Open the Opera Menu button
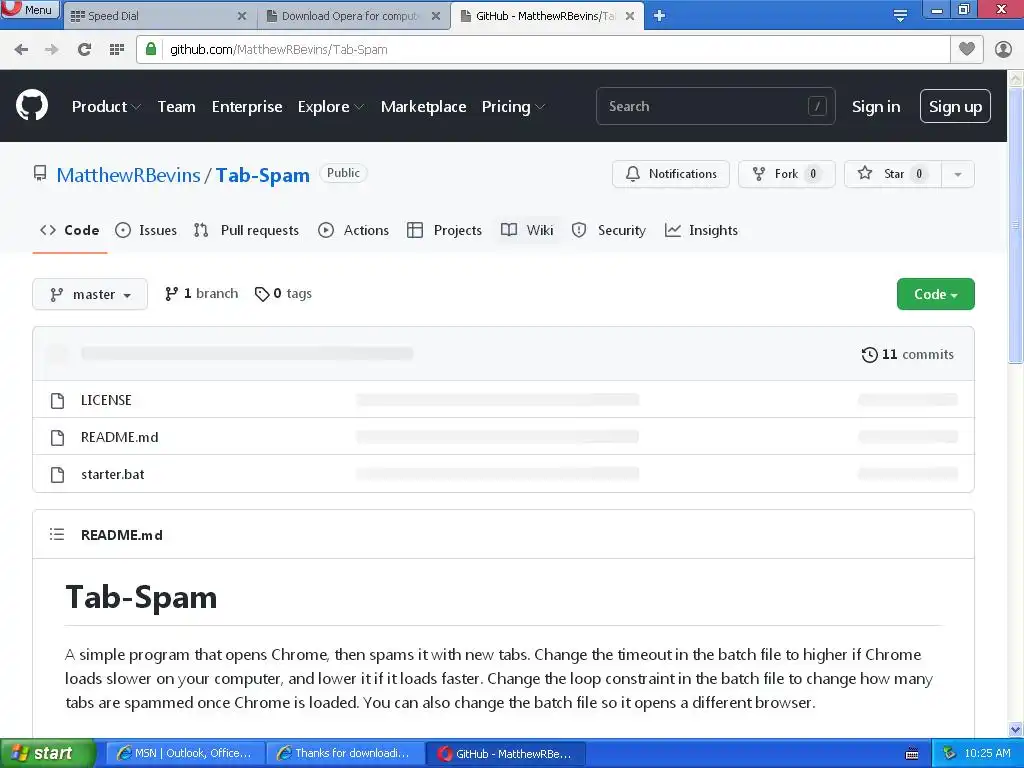Screen dimensions: 1024x768 (x=29, y=9)
